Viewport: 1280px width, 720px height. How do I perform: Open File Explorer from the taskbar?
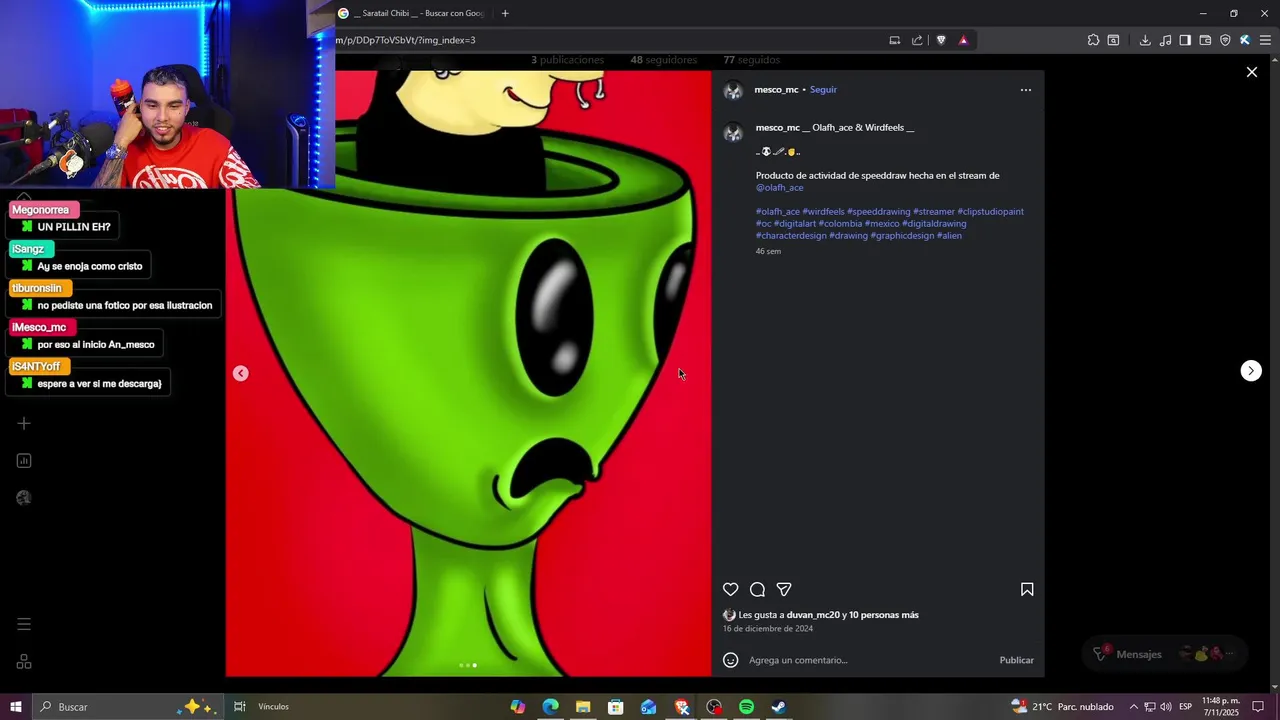[583, 707]
